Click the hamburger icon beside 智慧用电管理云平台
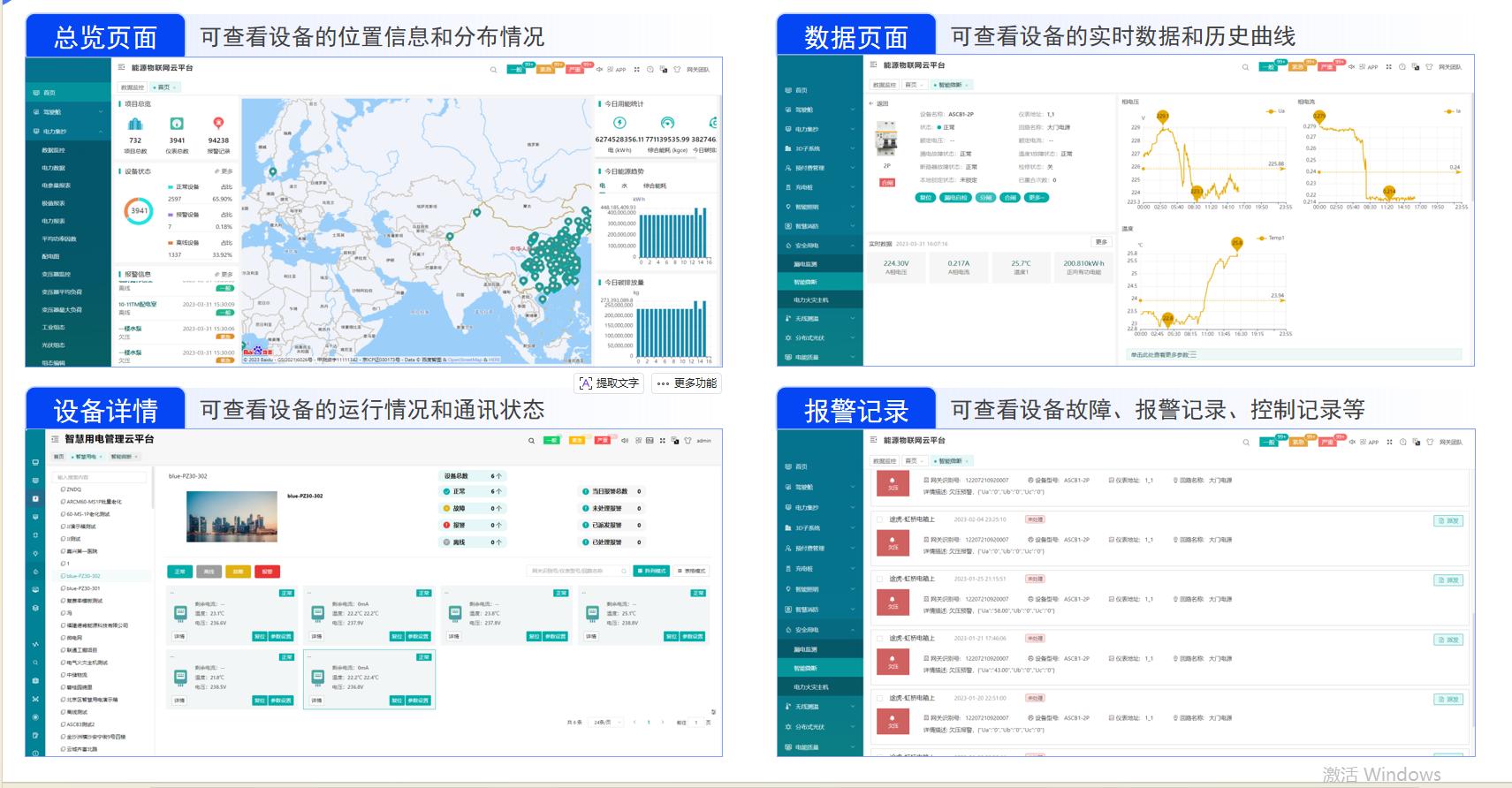The image size is (1512, 788). [x=55, y=439]
